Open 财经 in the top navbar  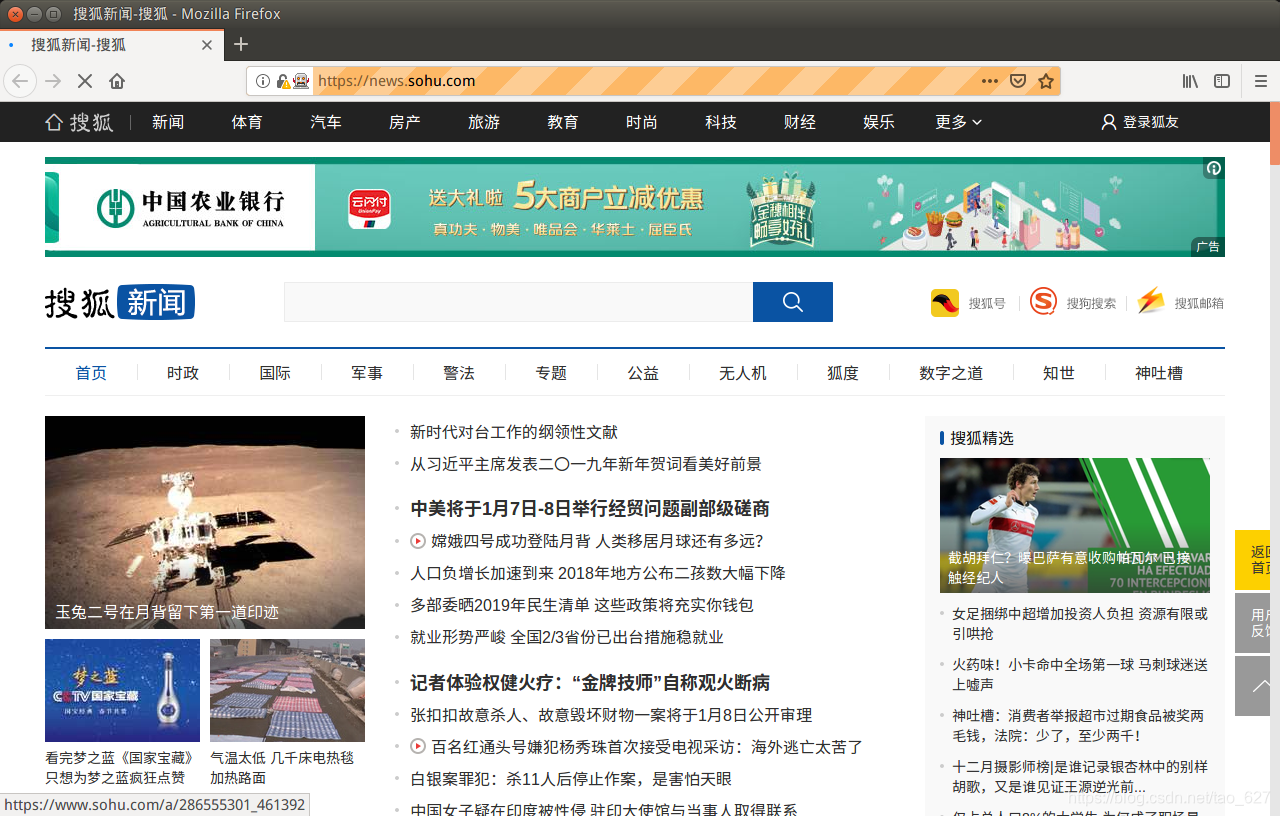click(x=800, y=122)
